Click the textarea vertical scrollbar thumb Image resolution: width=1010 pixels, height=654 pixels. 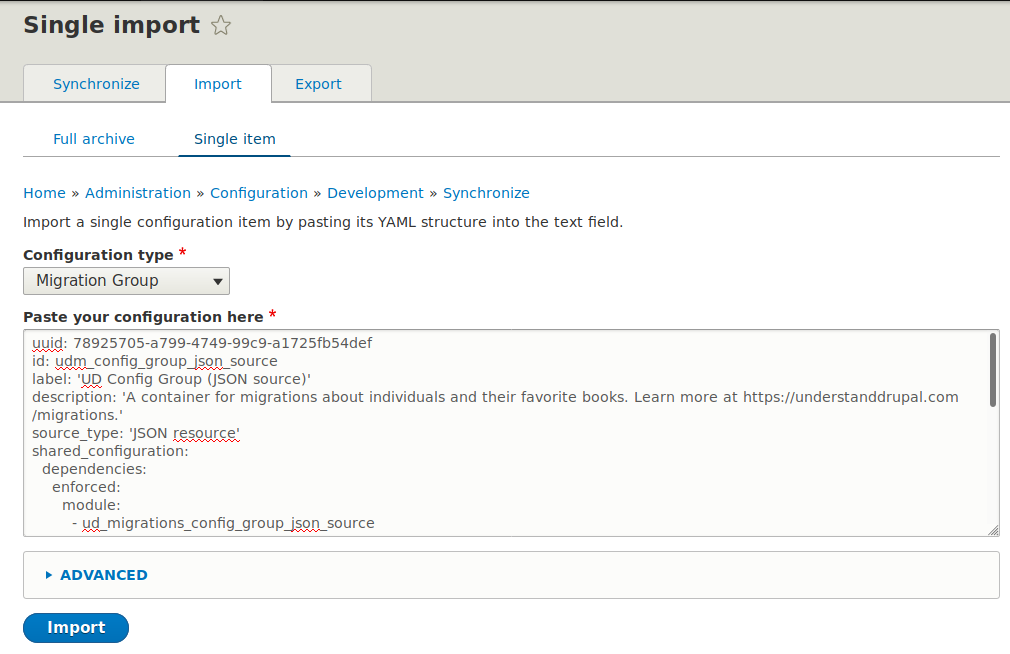click(993, 370)
